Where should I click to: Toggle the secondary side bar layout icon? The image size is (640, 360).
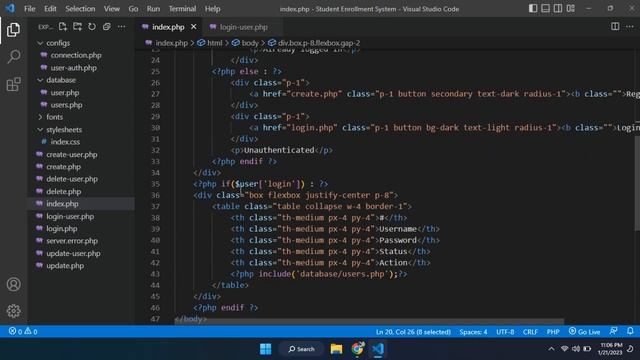pyautogui.click(x=558, y=9)
